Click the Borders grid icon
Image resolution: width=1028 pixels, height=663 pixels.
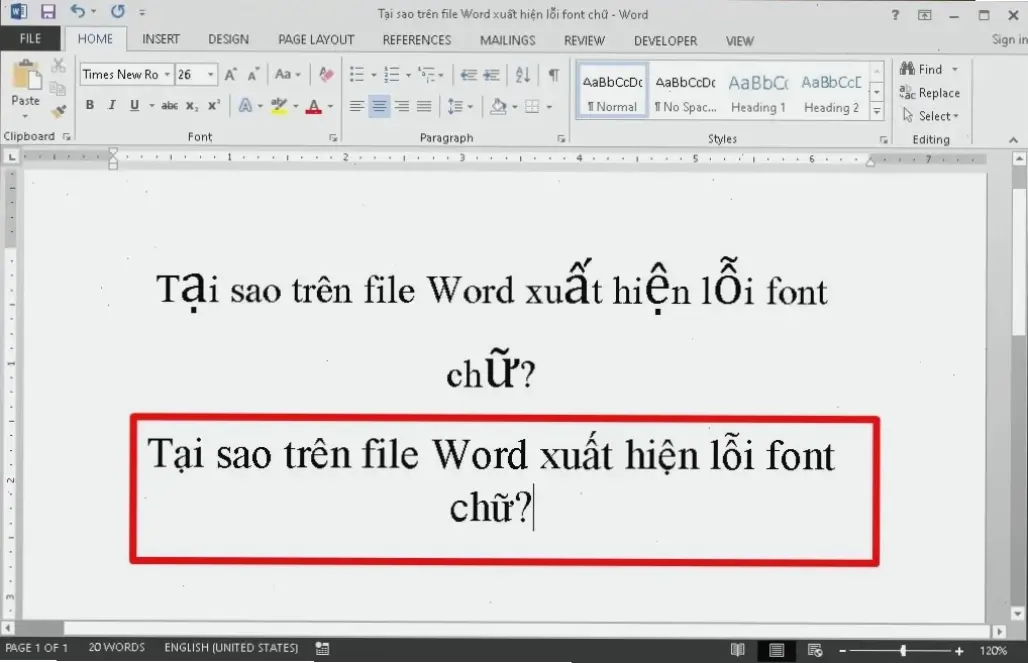pyautogui.click(x=532, y=106)
